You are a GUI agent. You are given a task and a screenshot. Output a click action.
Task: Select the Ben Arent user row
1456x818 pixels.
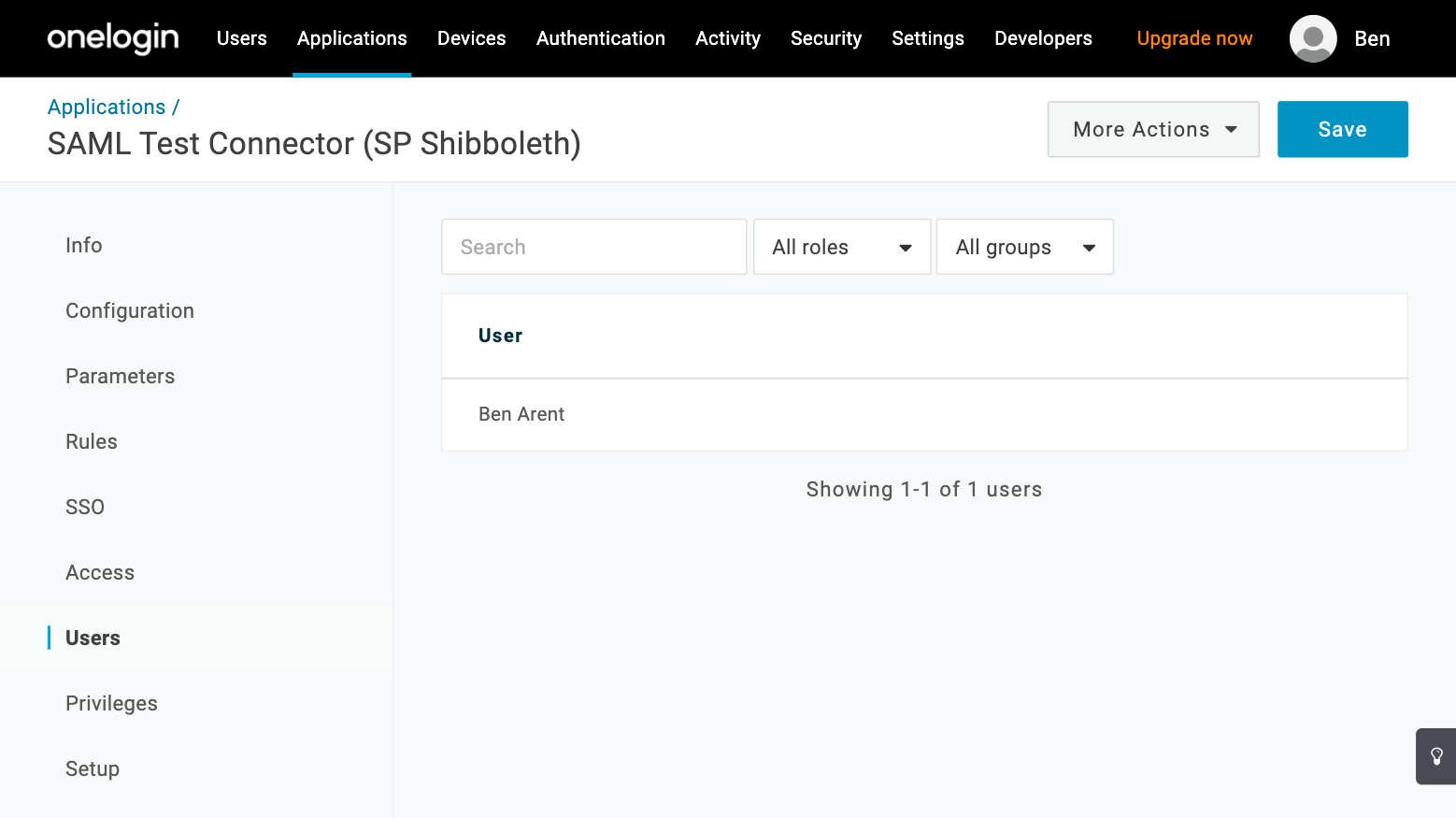[x=521, y=414]
